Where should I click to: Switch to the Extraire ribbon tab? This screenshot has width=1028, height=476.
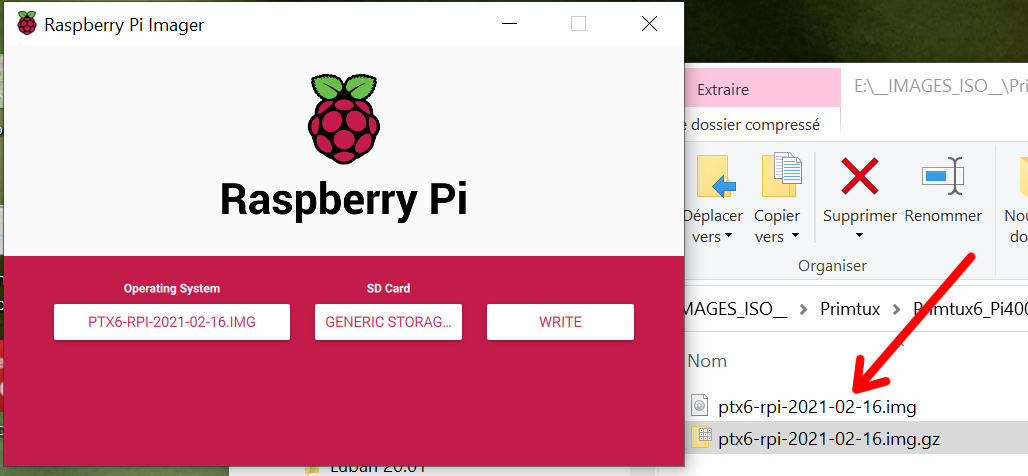pos(723,90)
